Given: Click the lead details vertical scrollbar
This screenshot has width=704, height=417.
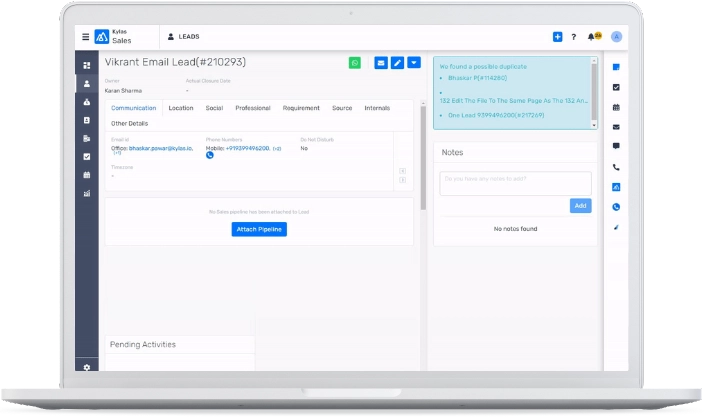Looking at the screenshot, I should point(423,158).
